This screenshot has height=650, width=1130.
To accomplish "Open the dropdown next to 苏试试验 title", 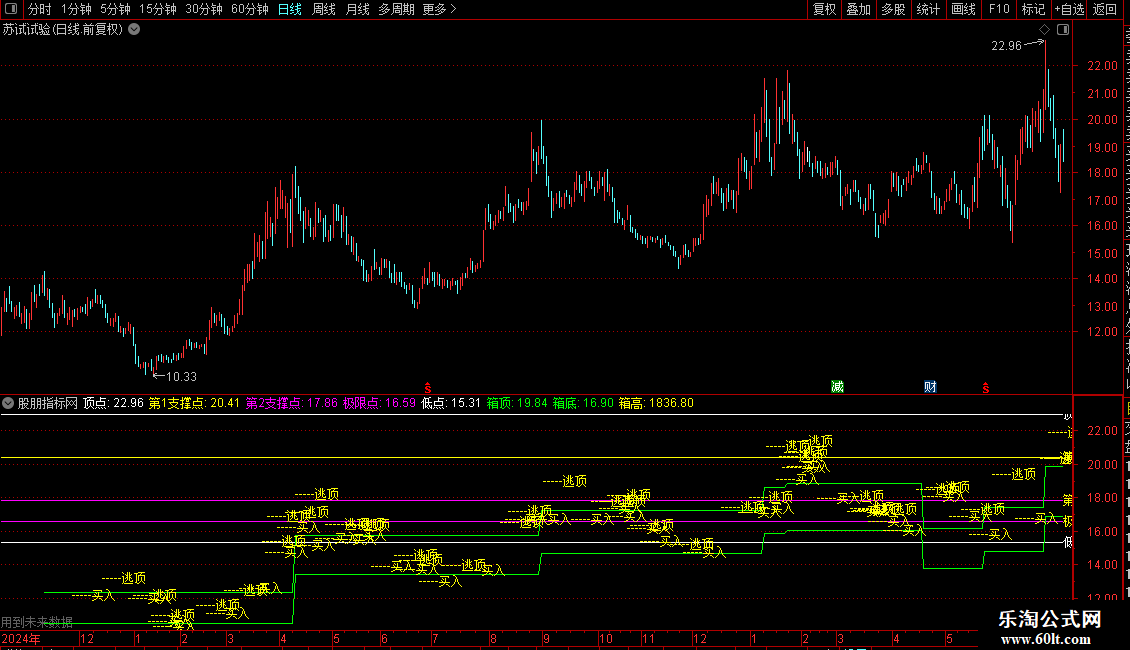I will pos(134,30).
